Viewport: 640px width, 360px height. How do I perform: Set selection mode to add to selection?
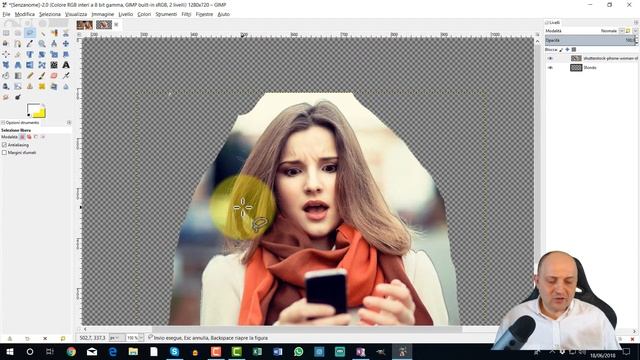(29, 137)
